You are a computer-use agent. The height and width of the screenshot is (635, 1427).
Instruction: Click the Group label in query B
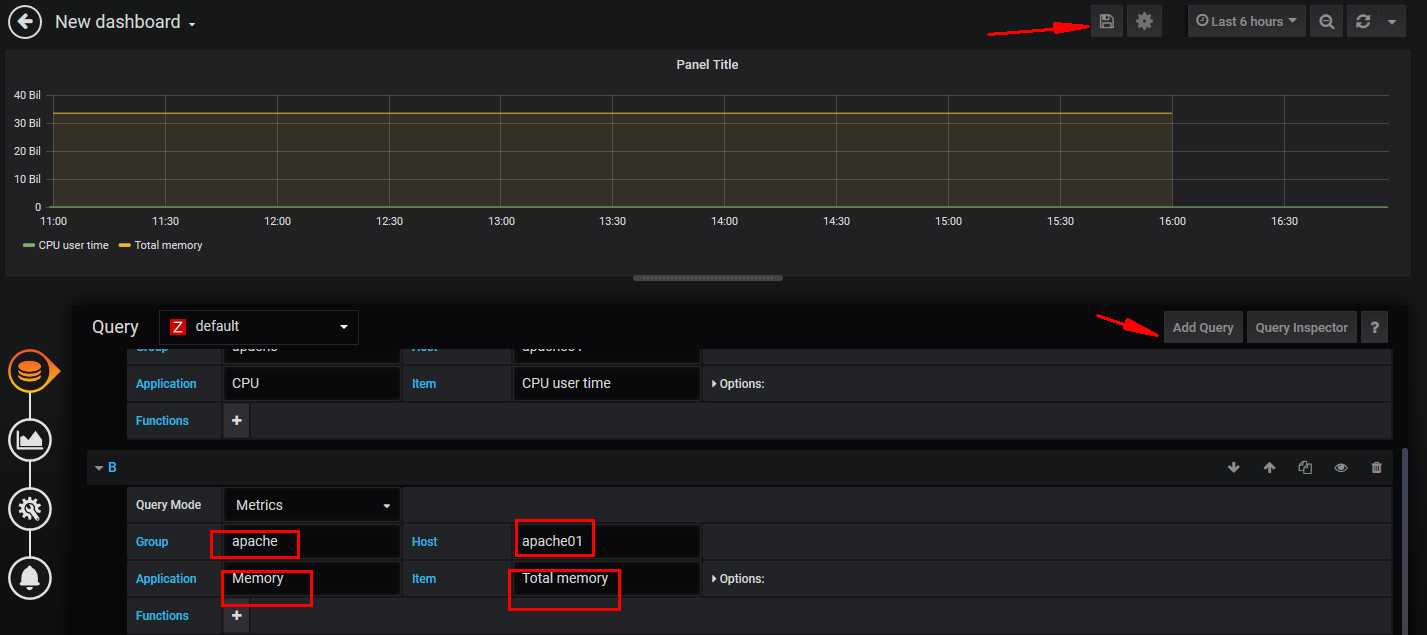[x=152, y=542]
